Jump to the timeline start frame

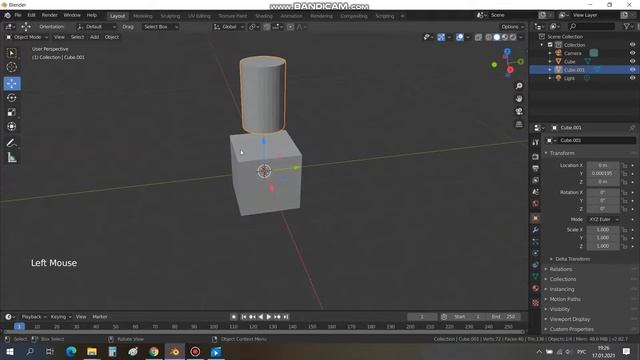click(x=244, y=317)
